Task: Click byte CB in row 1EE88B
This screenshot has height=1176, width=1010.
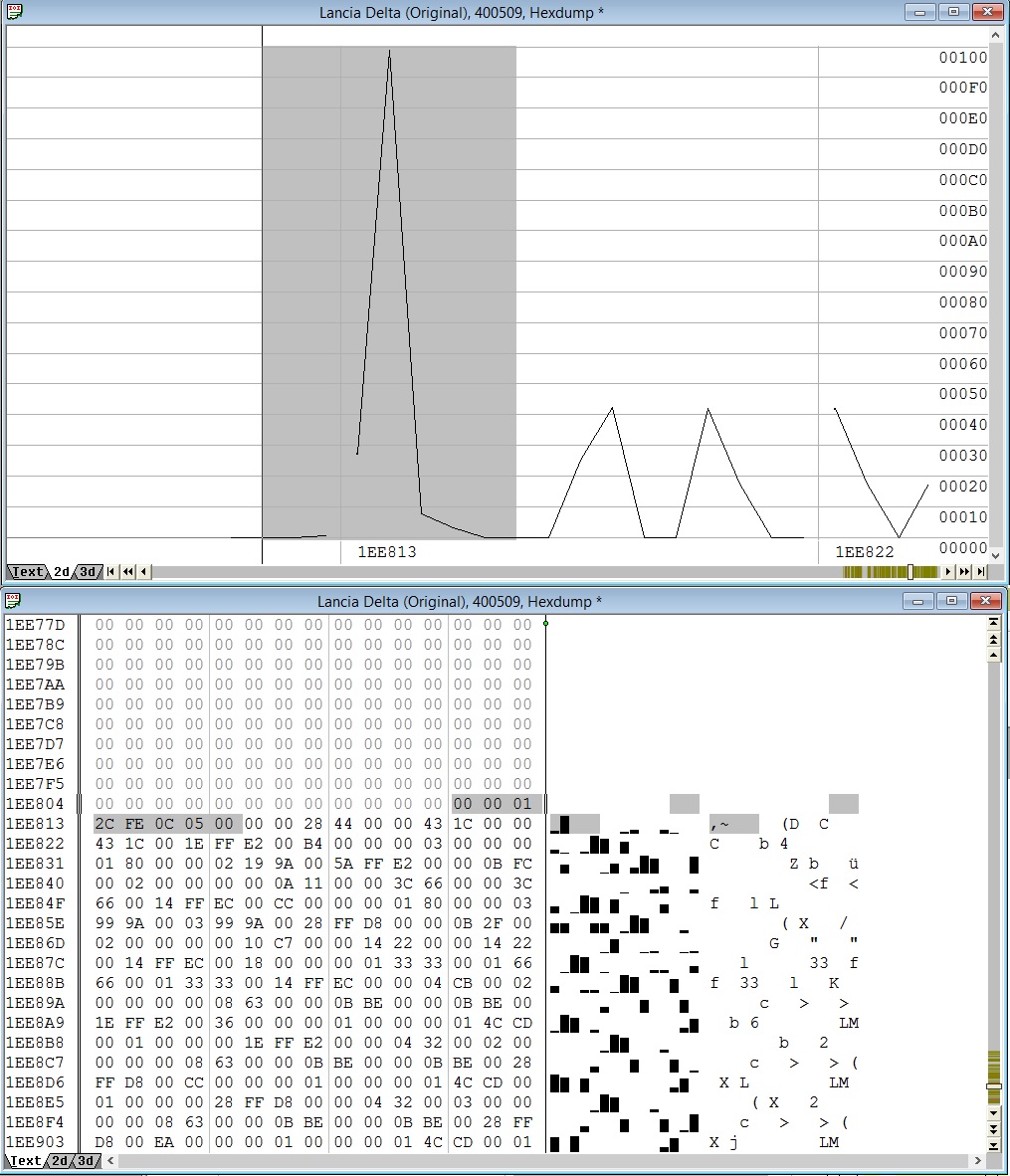Action: point(463,983)
